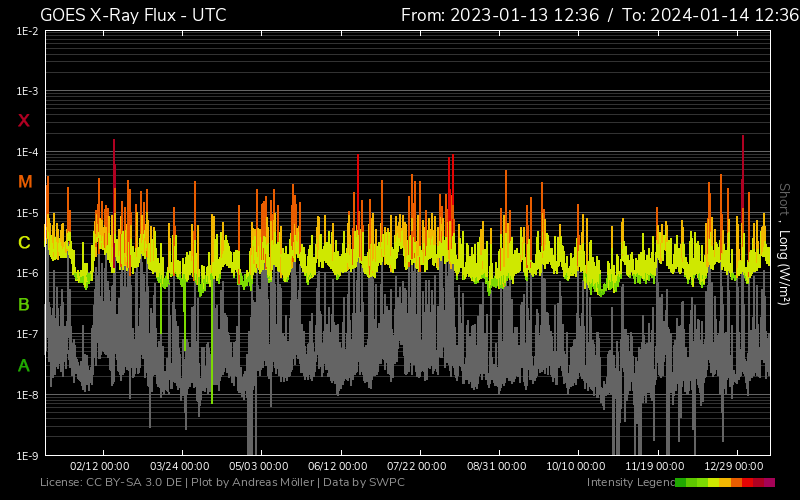Screen dimensions: 800x500
Task: Click the GOES X-Ray Flux title
Action: (133, 15)
